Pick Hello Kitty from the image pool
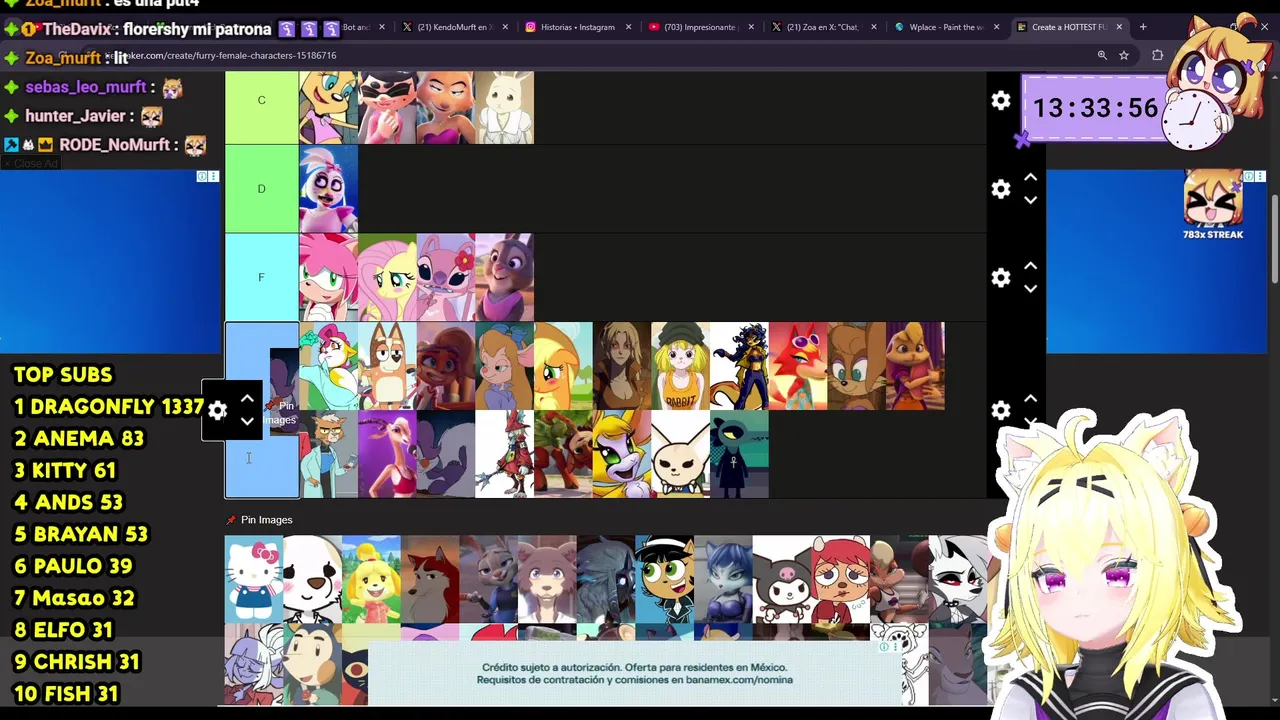Image resolution: width=1280 pixels, height=720 pixels. click(254, 579)
